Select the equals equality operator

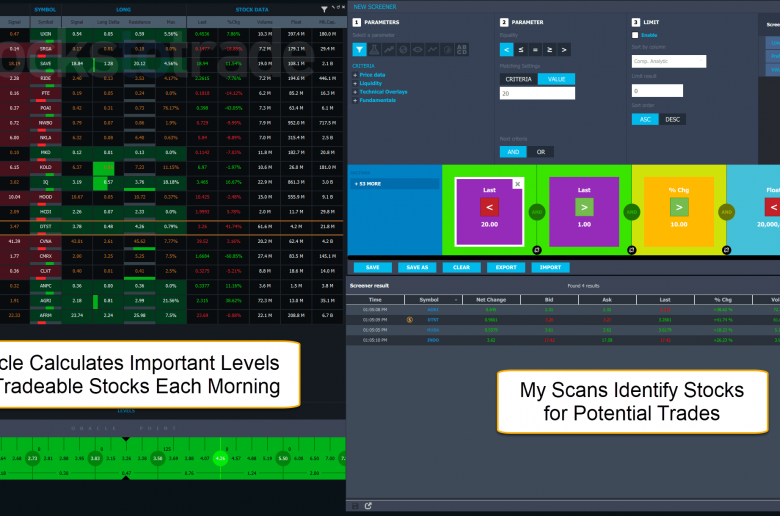pyautogui.click(x=535, y=49)
